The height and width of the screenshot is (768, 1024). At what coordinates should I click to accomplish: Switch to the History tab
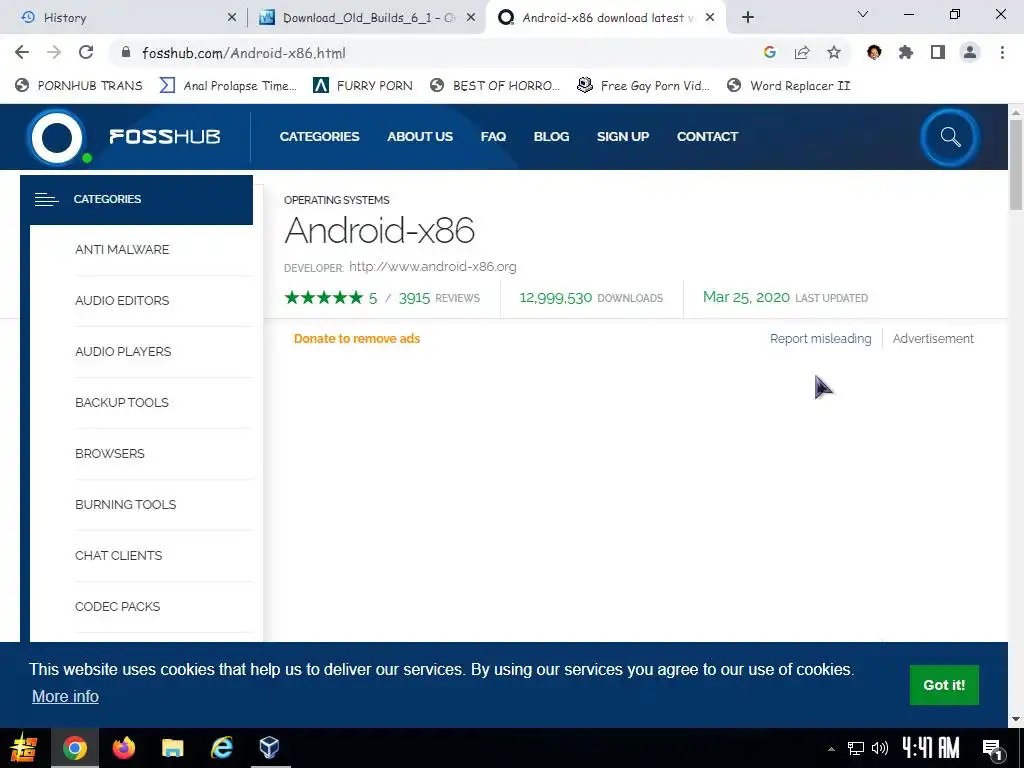(x=124, y=18)
